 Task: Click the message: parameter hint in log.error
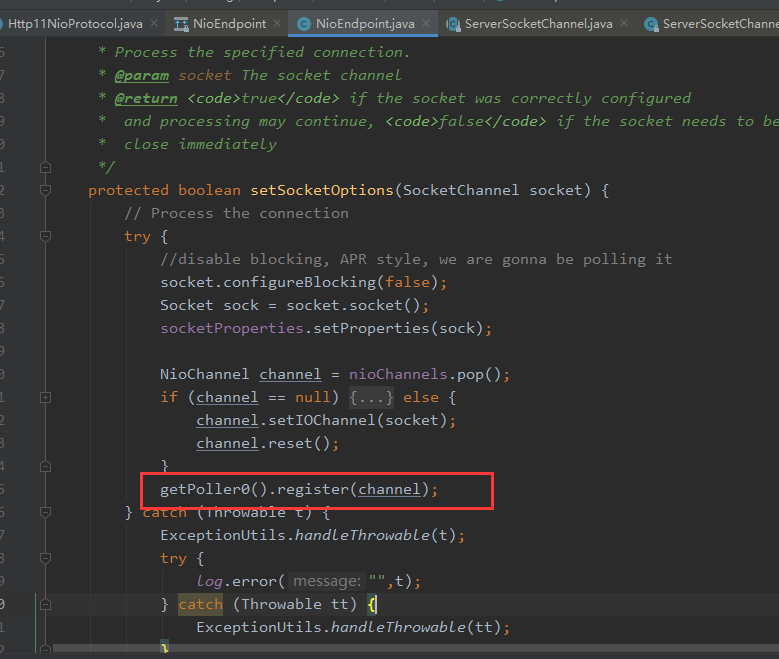tap(326, 581)
